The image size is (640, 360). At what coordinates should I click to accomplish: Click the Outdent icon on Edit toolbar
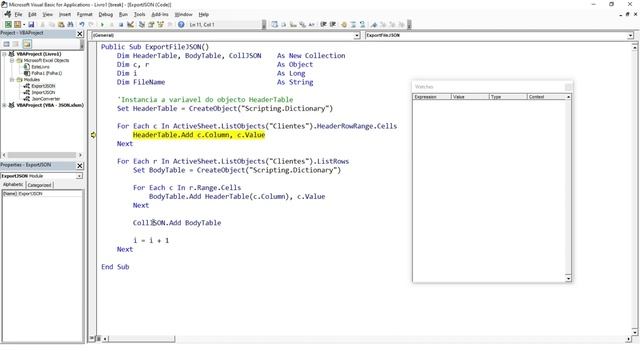[x=333, y=24]
